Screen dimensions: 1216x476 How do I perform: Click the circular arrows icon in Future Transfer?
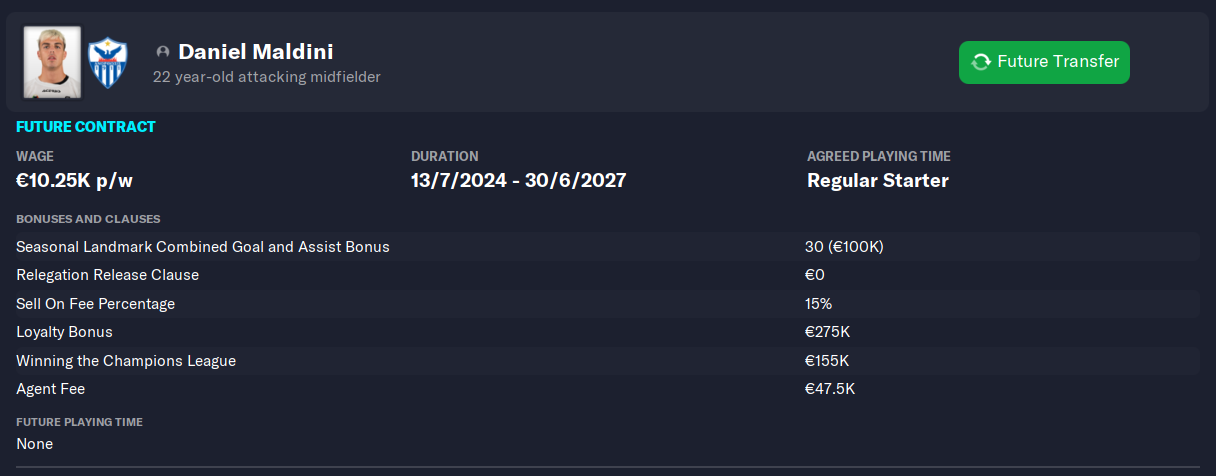pyautogui.click(x=981, y=62)
